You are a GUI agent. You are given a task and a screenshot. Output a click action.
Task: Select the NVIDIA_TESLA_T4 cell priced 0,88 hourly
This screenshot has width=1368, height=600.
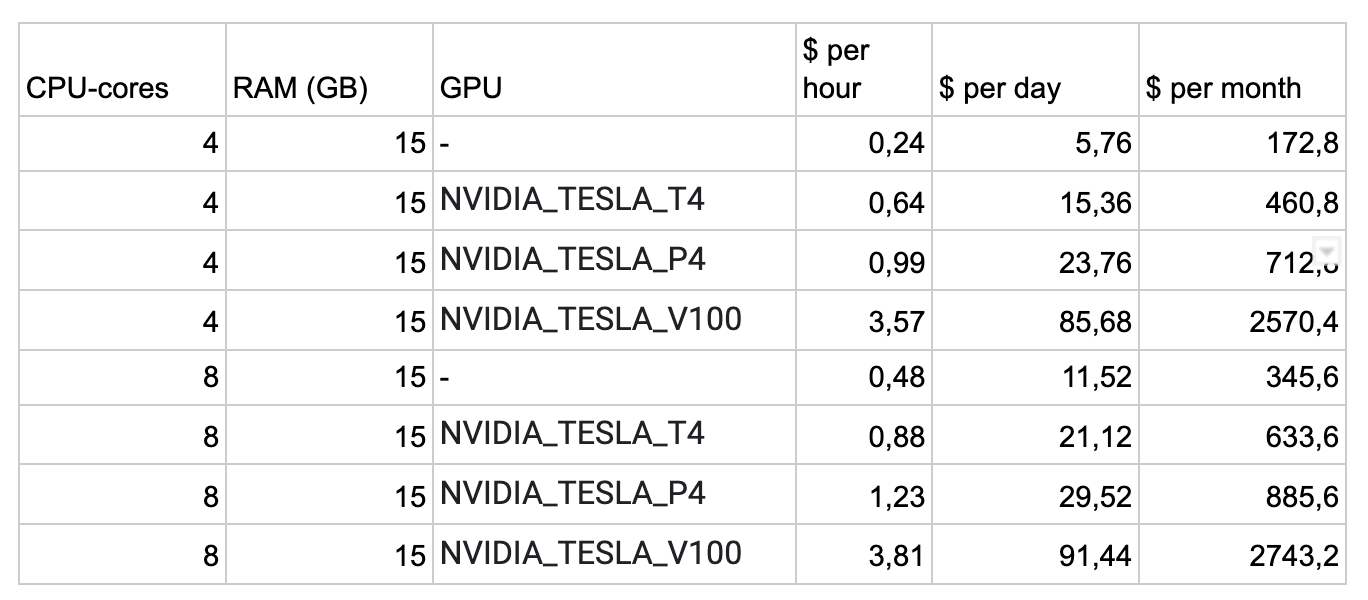(614, 435)
